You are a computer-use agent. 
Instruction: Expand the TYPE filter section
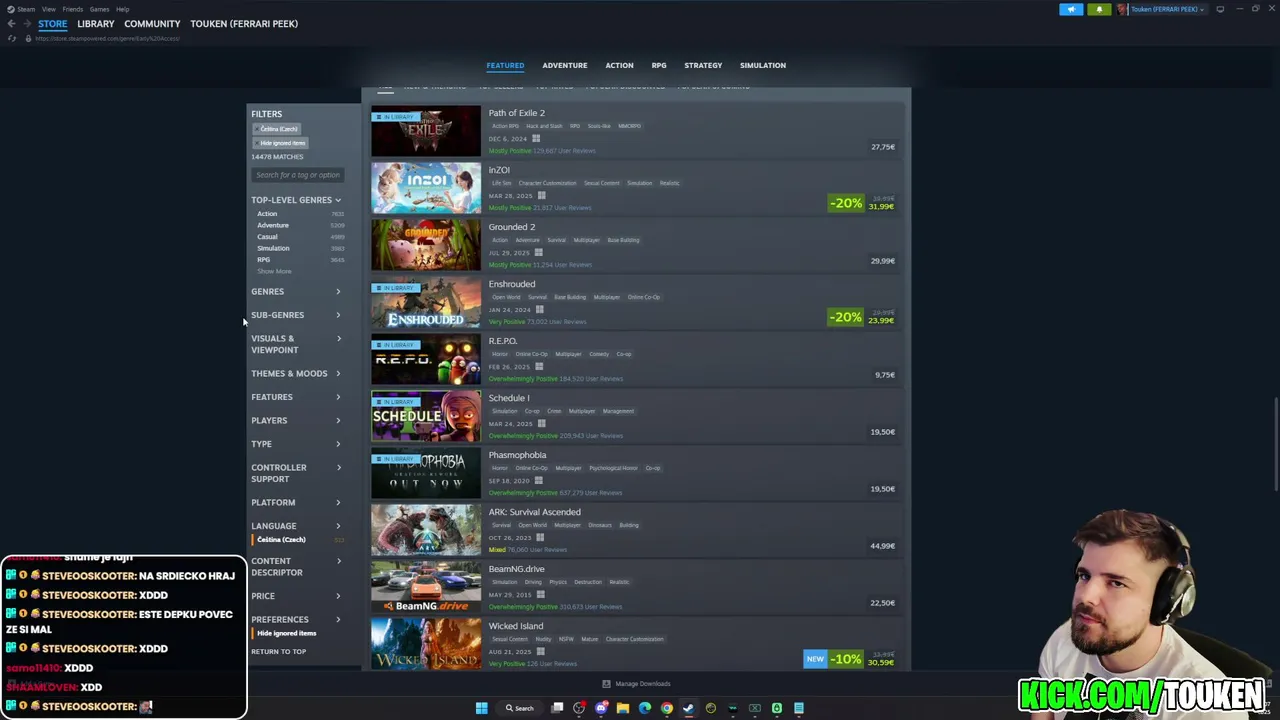(296, 444)
